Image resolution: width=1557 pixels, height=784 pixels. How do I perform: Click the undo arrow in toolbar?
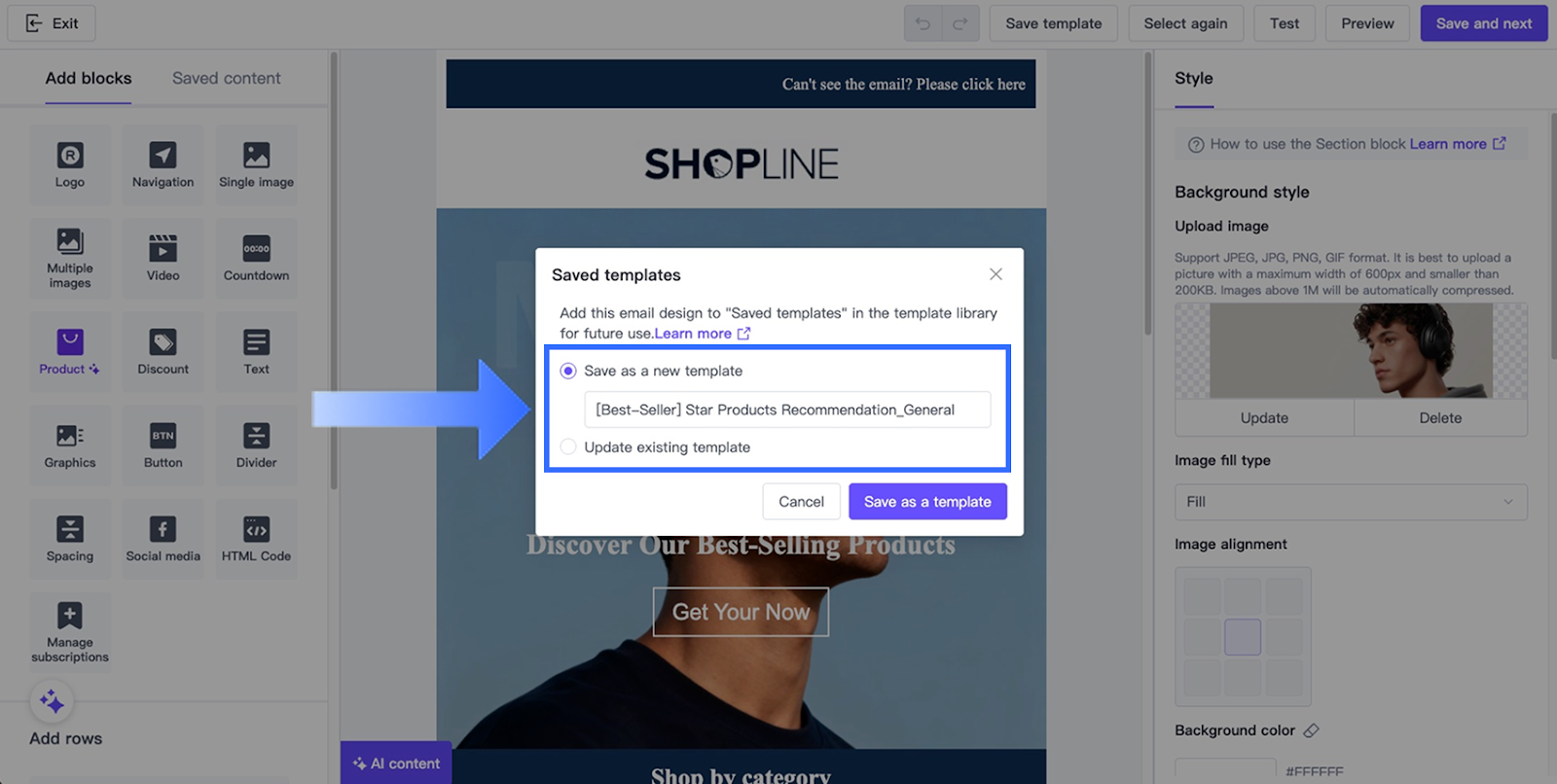[x=923, y=23]
